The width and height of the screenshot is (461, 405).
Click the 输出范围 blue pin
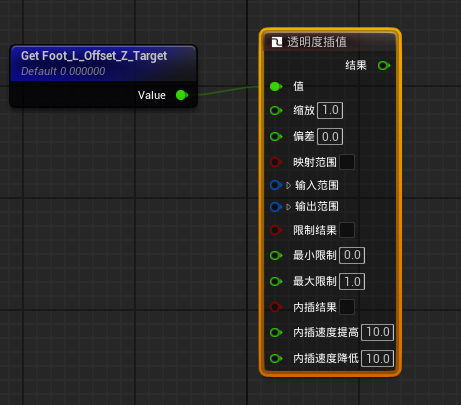tap(276, 207)
